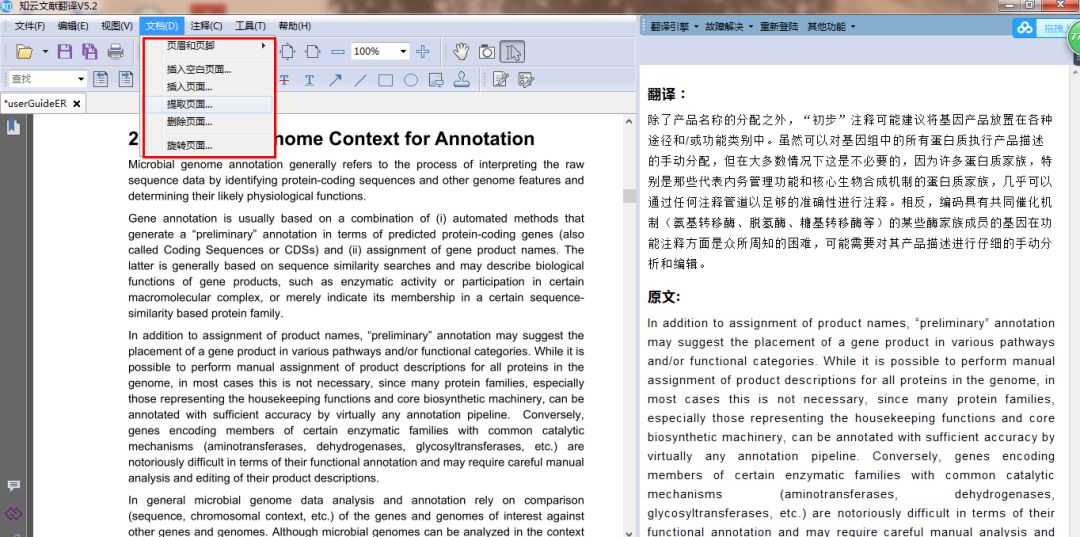Open the links panel sidebar icon
The width and height of the screenshot is (1080, 537).
coord(13,514)
